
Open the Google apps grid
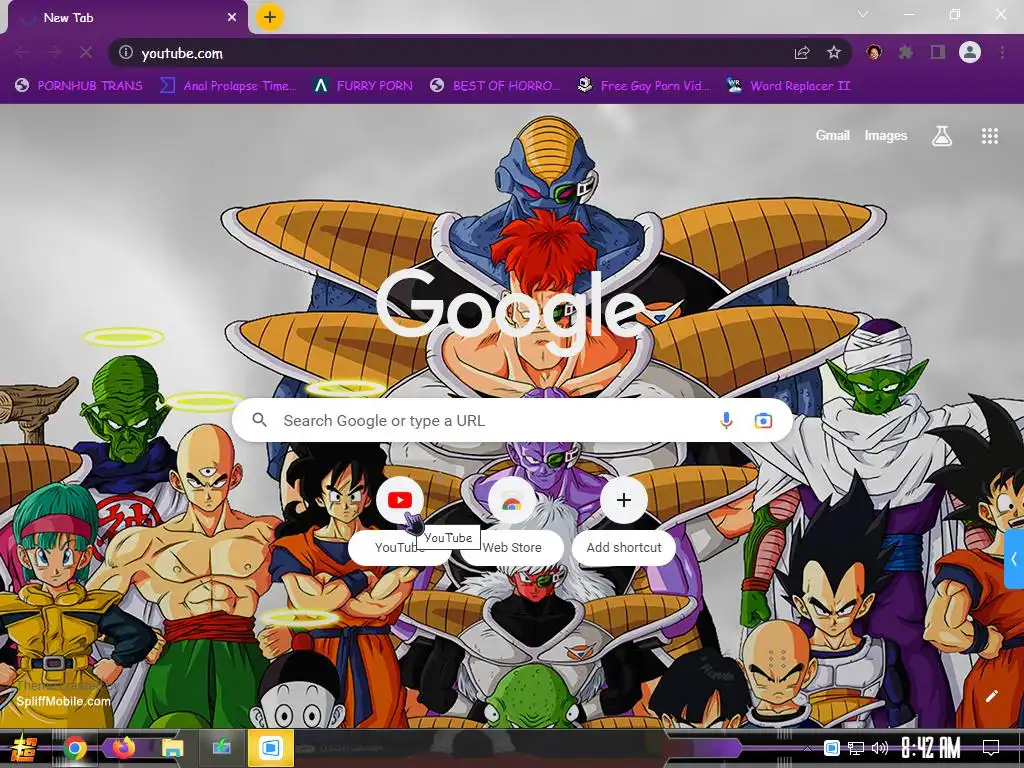pos(989,136)
